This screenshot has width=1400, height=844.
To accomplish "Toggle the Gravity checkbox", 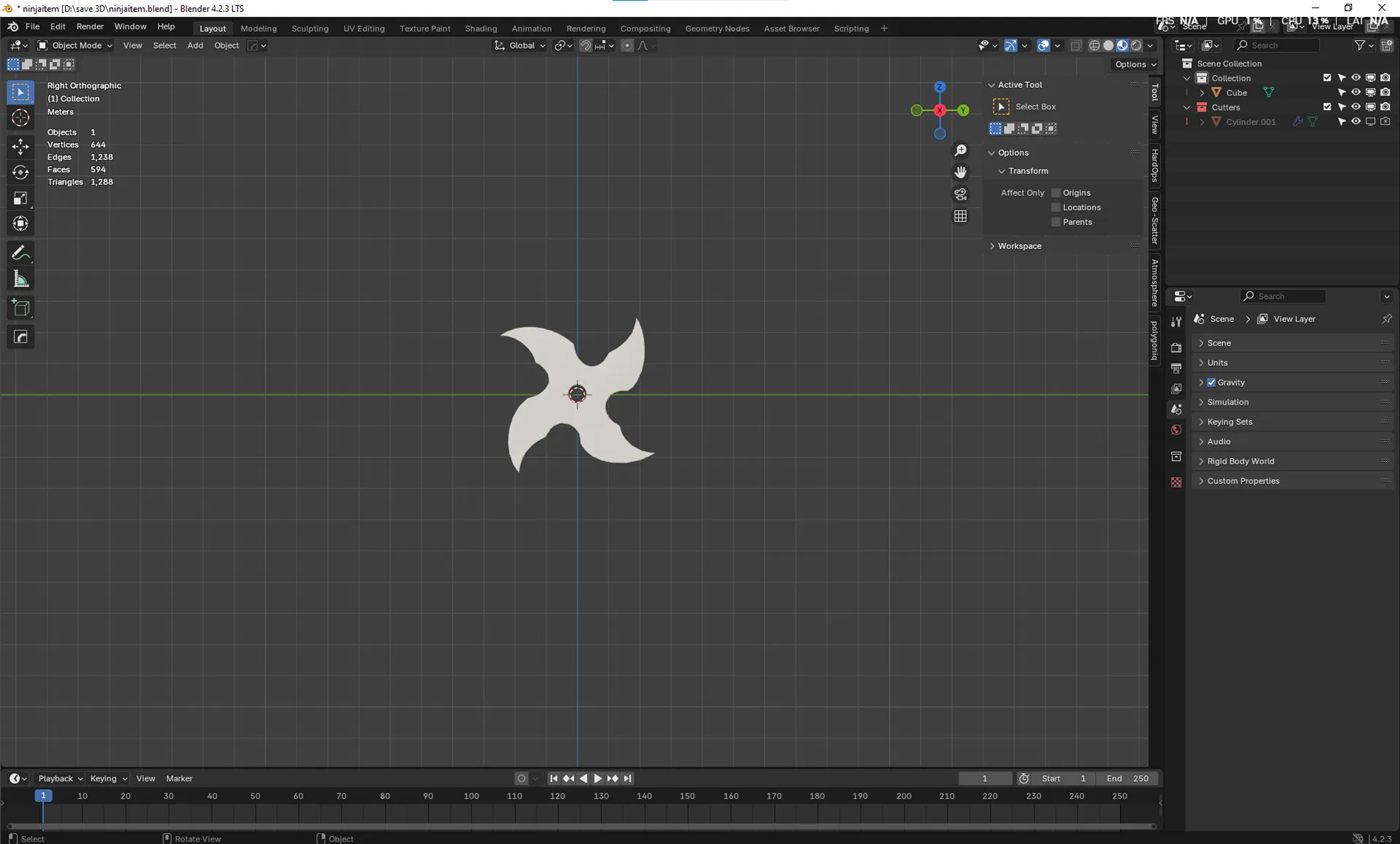I will [x=1211, y=383].
